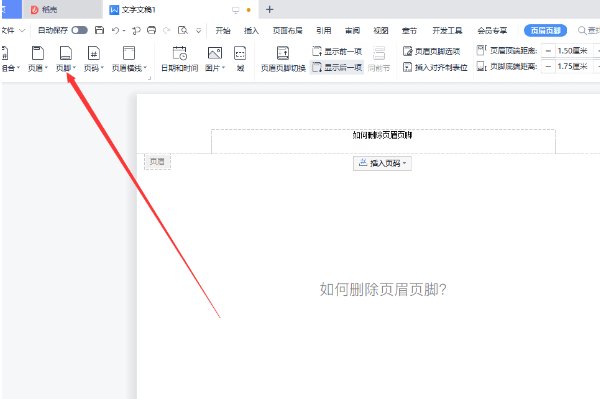
Task: Switch to the 会员专享 ribbon tab
Action: (492, 31)
